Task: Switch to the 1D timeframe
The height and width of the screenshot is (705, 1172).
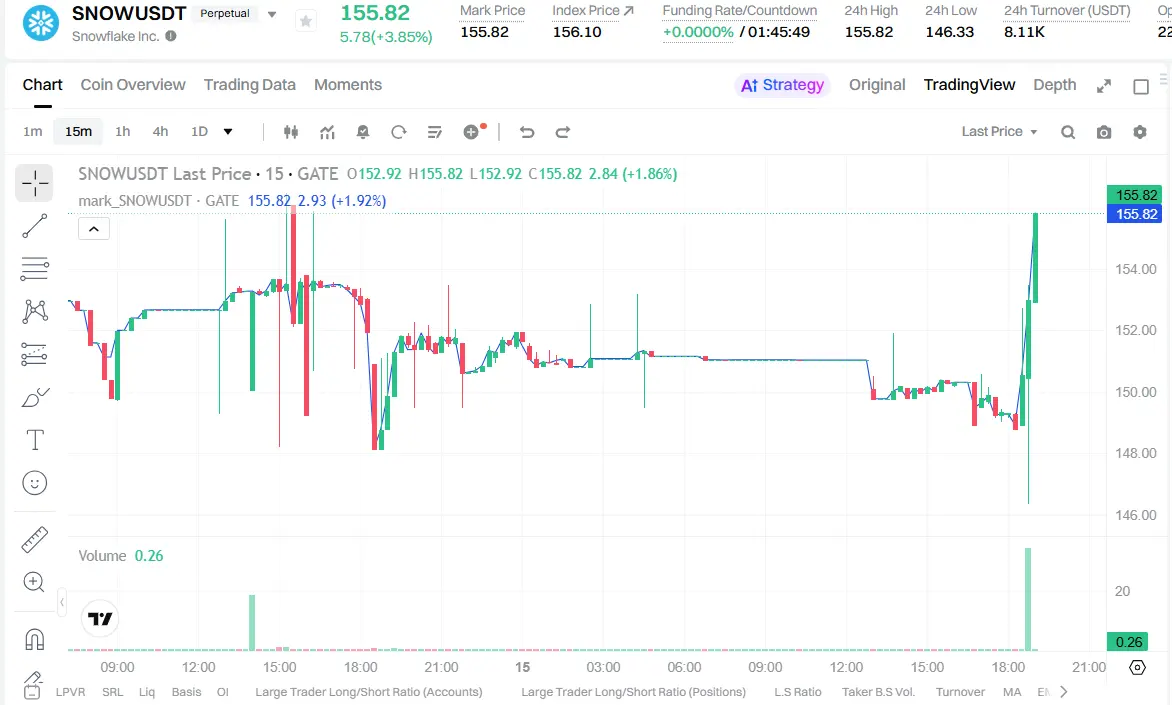Action: click(199, 132)
